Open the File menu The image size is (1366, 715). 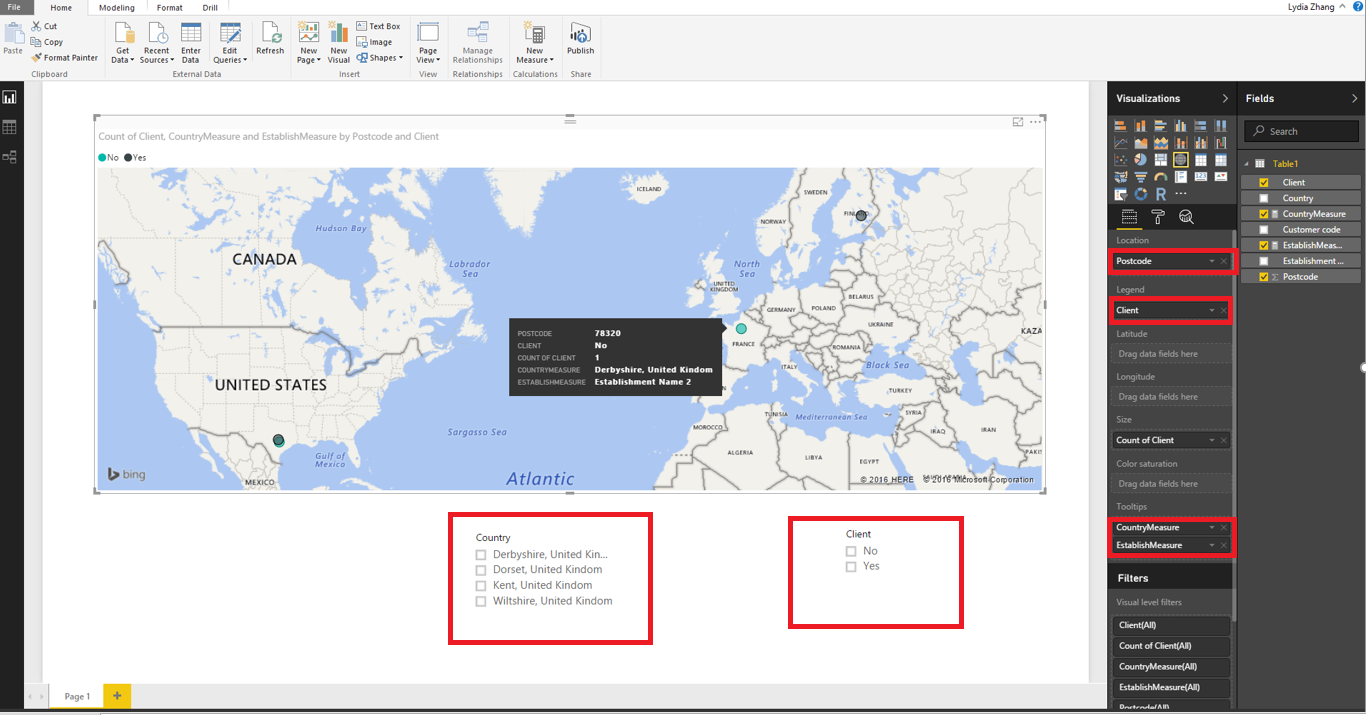14,7
